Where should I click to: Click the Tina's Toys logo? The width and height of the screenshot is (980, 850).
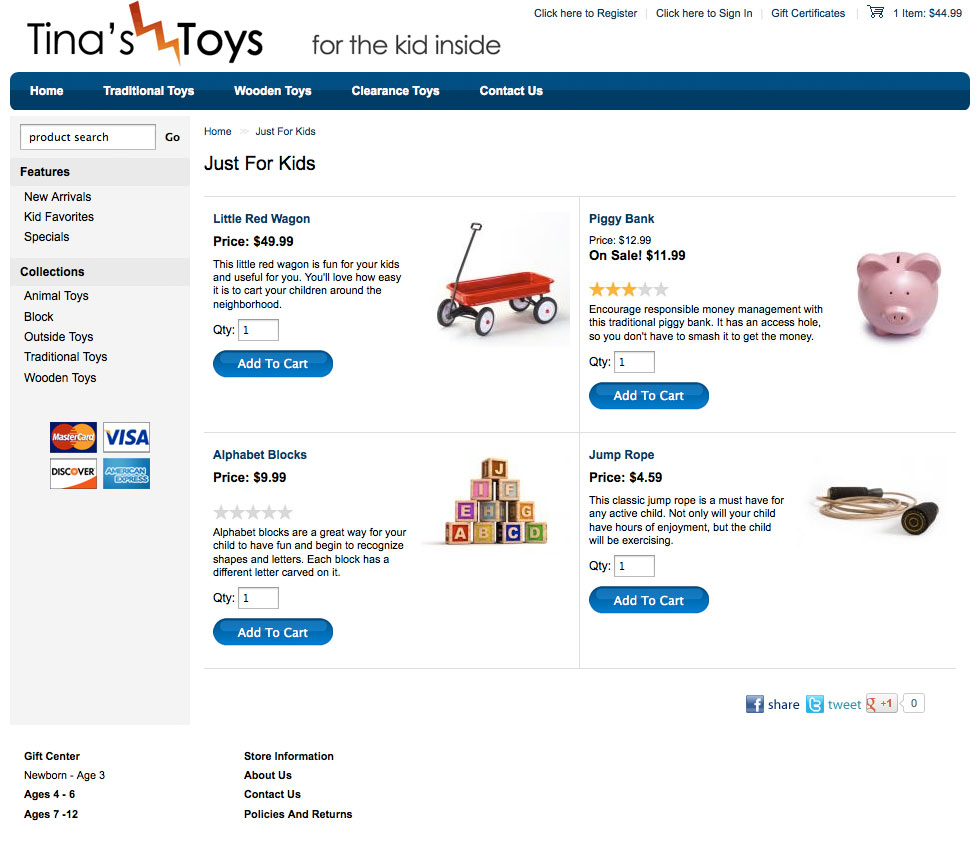[145, 36]
